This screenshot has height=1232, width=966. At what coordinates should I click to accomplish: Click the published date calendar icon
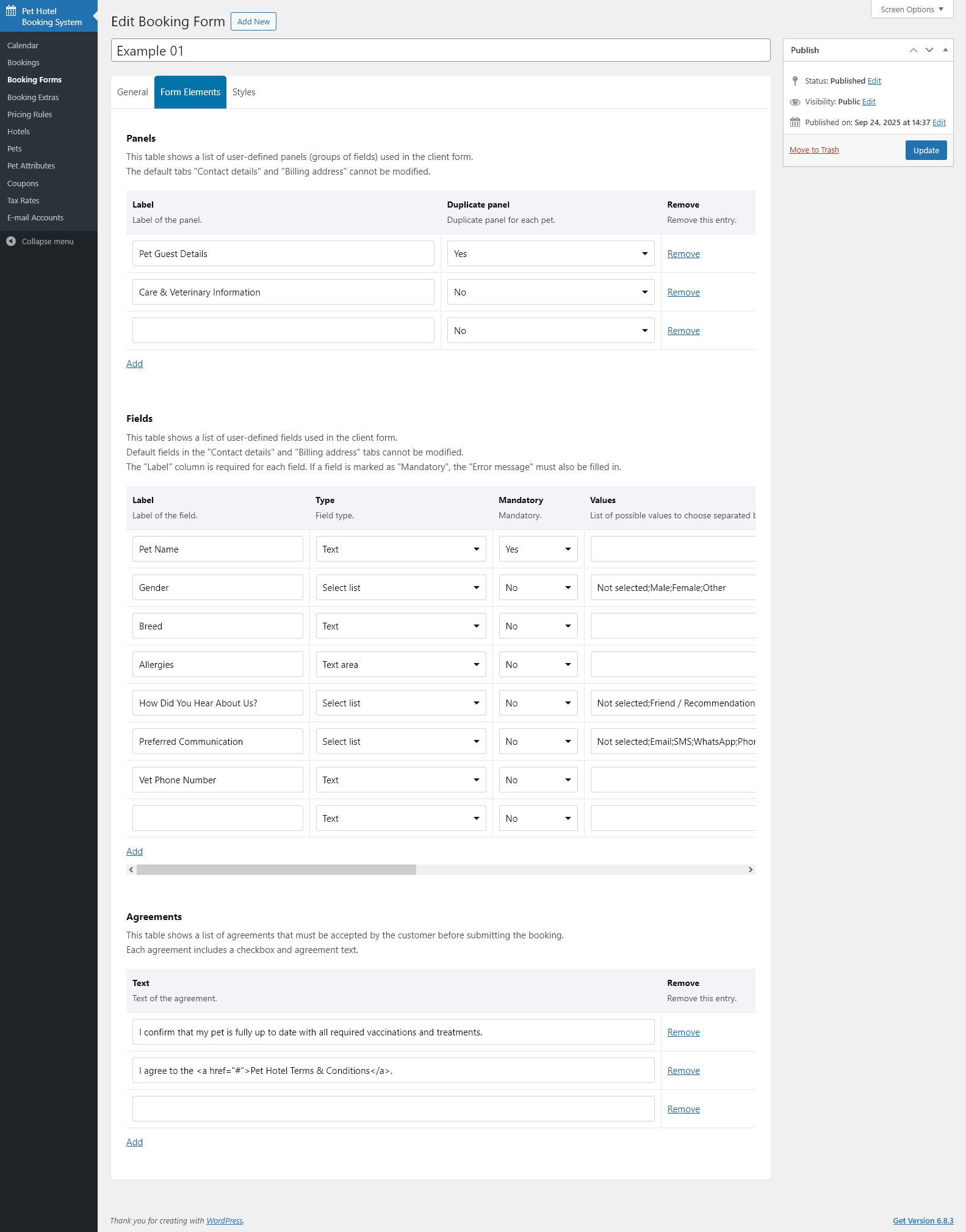795,122
